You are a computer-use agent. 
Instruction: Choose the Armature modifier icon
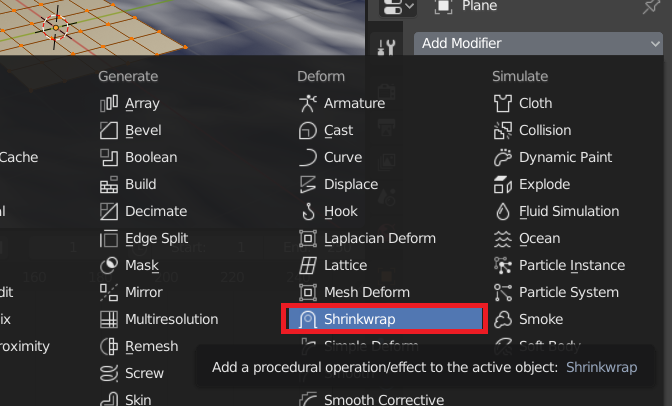[x=308, y=103]
